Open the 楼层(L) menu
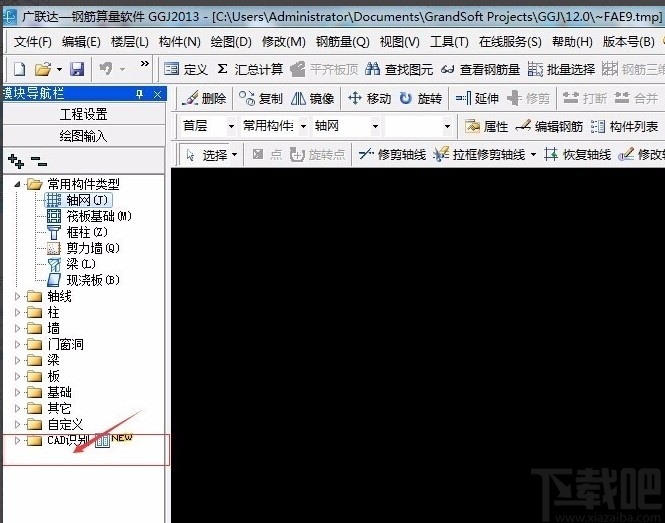Screen dimensions: 665x523 tap(129, 42)
